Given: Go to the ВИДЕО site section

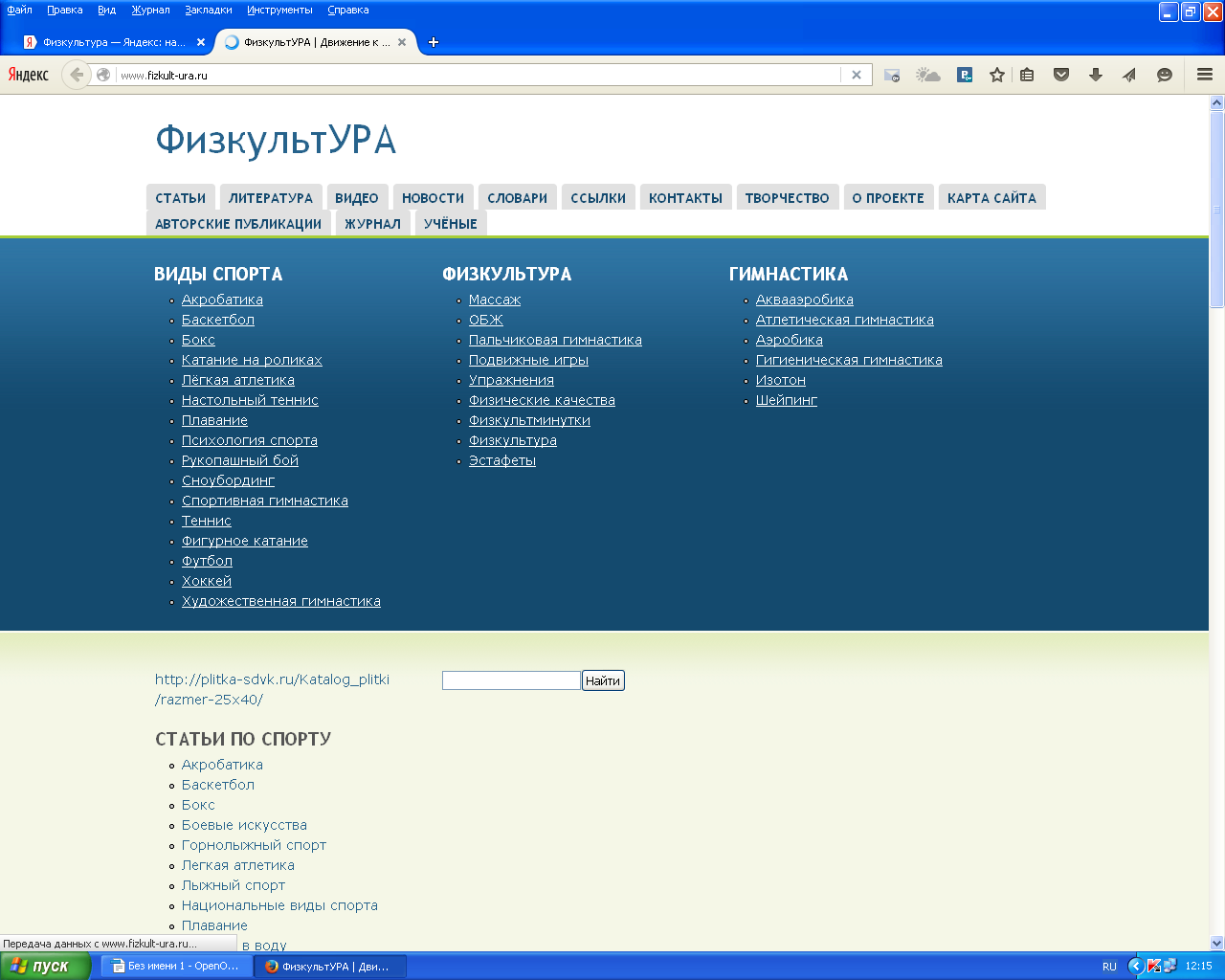Looking at the screenshot, I should pyautogui.click(x=357, y=198).
